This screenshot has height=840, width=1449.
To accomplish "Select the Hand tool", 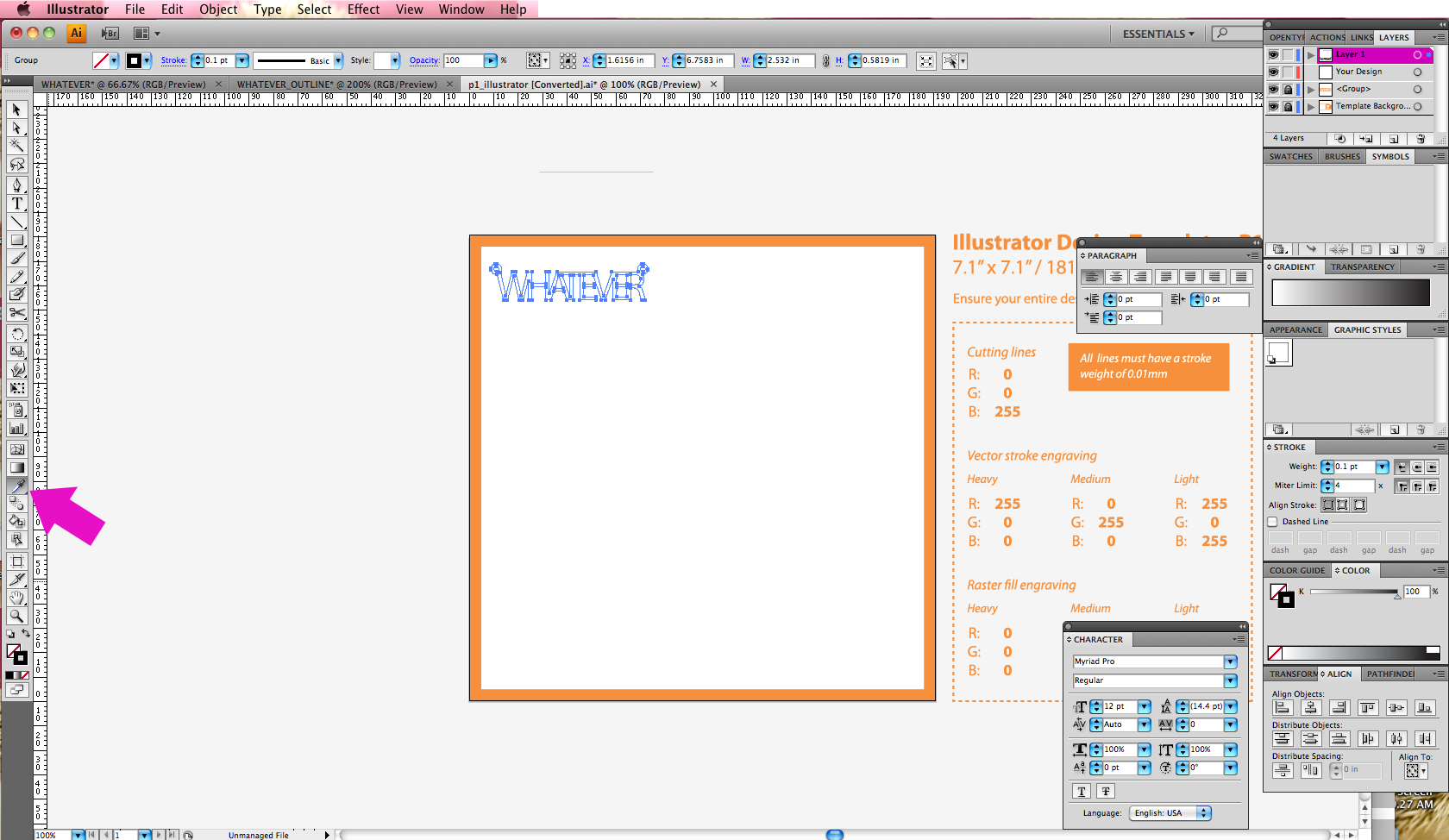I will point(16,598).
